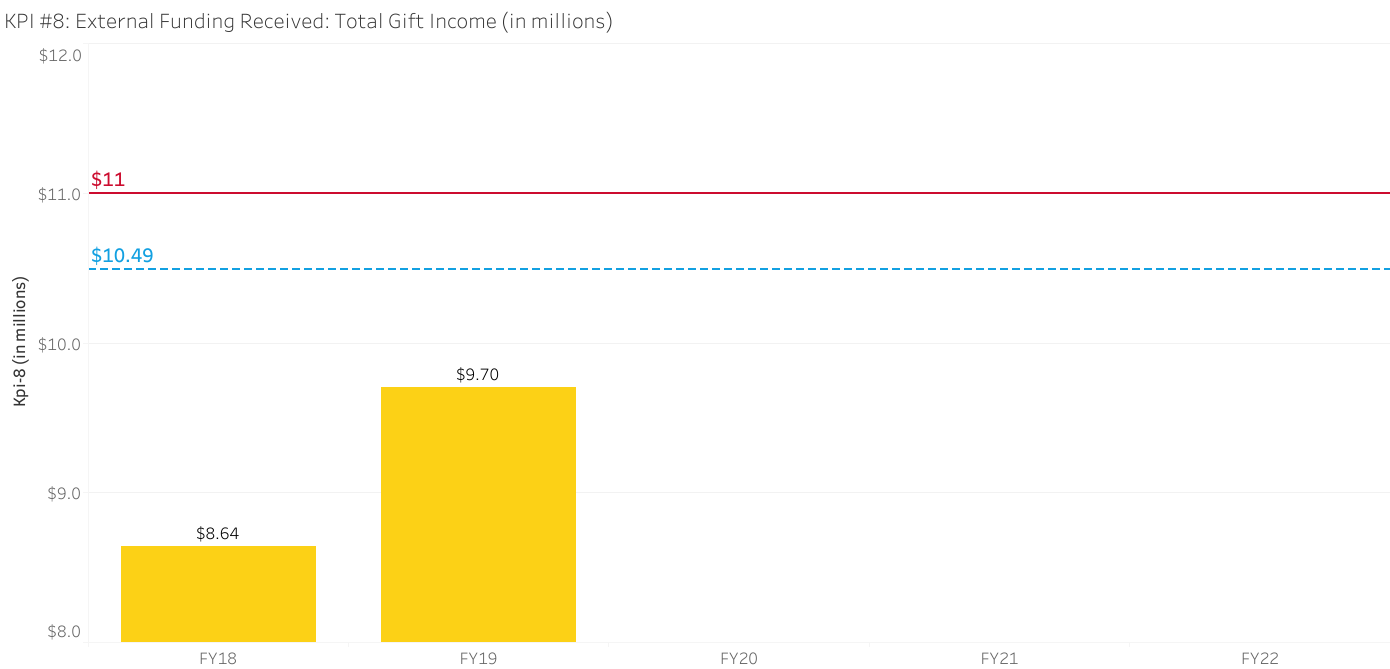Select the $9.70 bar value label
The width and height of the screenshot is (1390, 669).
[x=477, y=375]
